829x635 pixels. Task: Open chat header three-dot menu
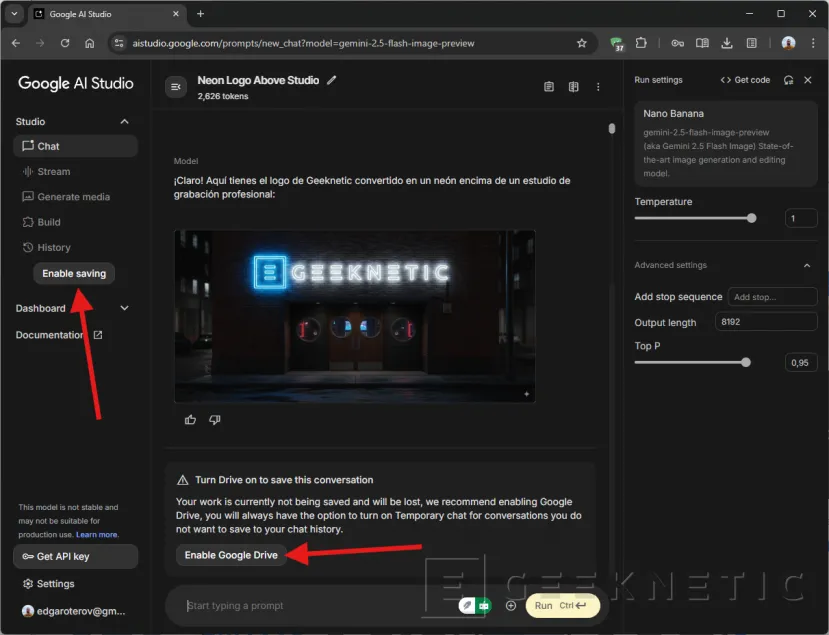(x=598, y=87)
